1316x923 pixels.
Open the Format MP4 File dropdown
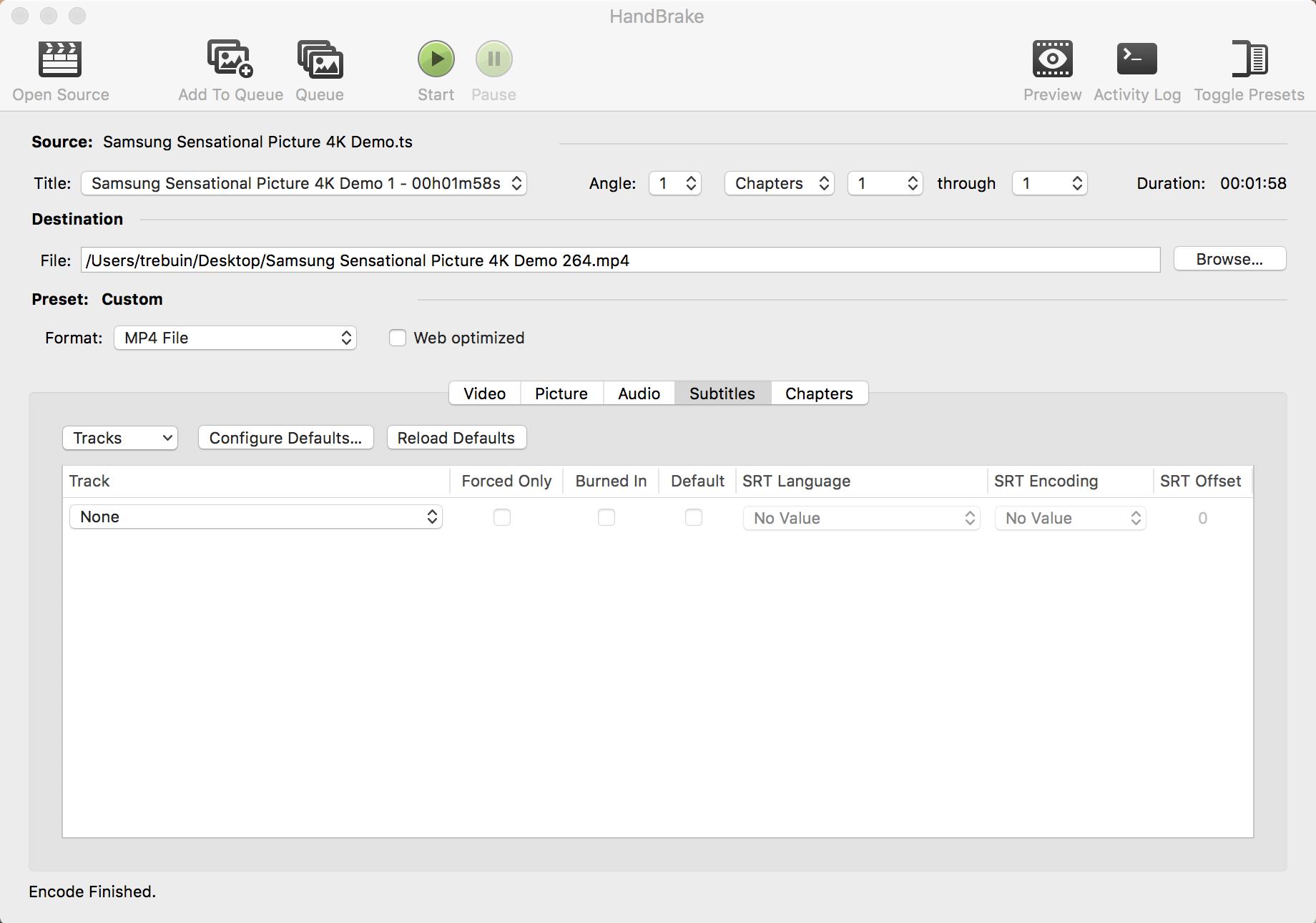point(235,338)
